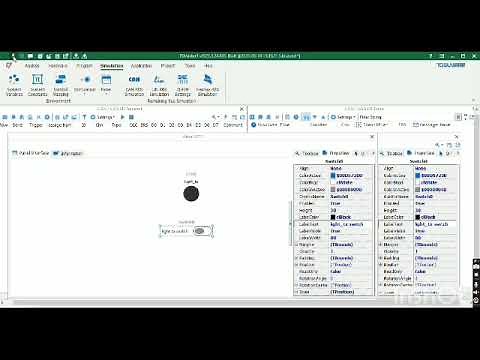The height and width of the screenshot is (360, 480).
Task: Click the pointer icon in the left properties panel
Action: click(356, 153)
